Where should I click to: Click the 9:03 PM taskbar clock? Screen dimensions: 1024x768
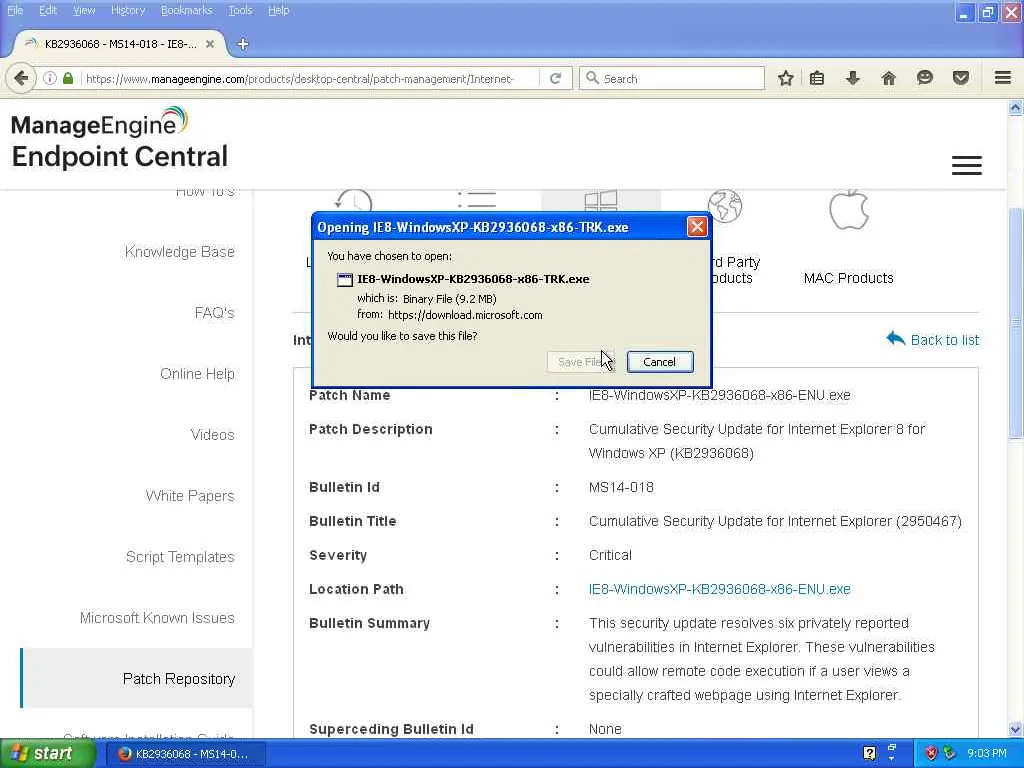coord(987,754)
